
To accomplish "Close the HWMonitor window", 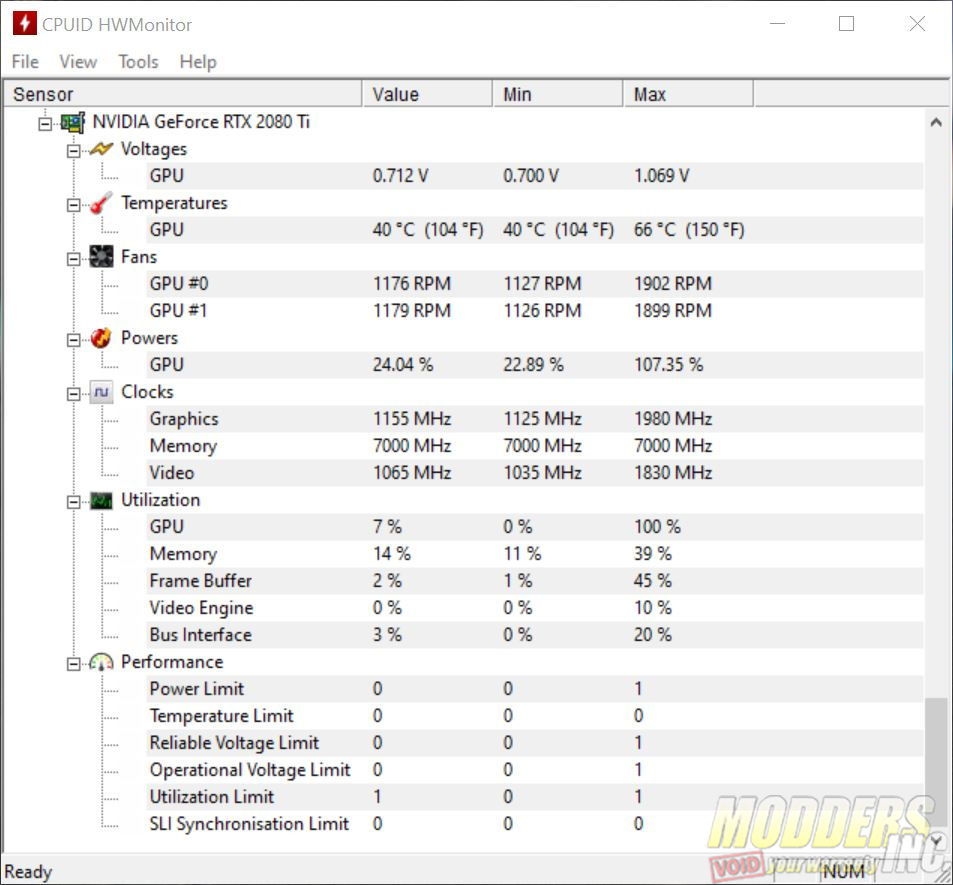I will [917, 24].
